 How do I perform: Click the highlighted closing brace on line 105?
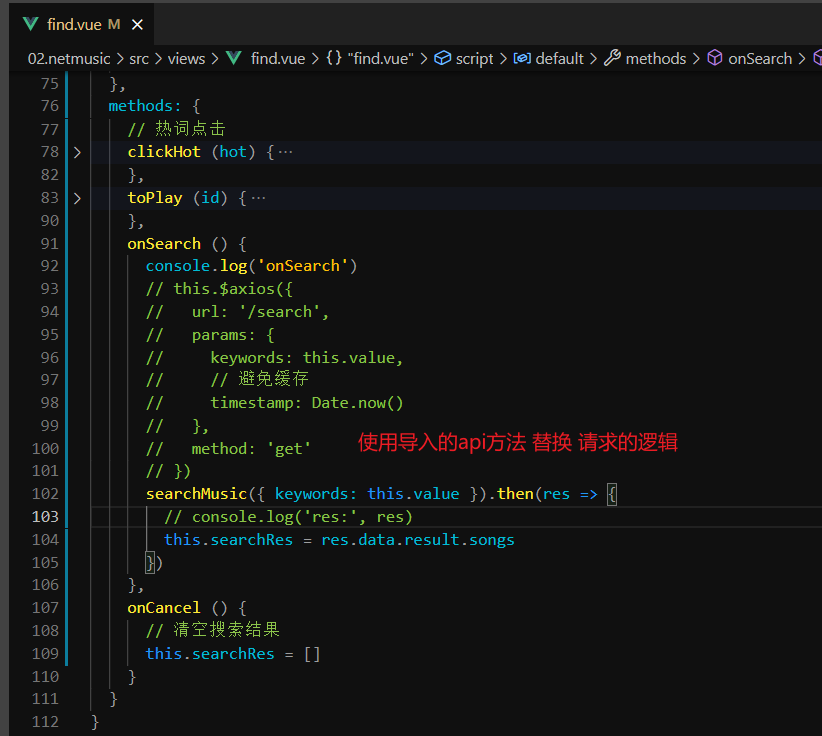pyautogui.click(x=150, y=563)
